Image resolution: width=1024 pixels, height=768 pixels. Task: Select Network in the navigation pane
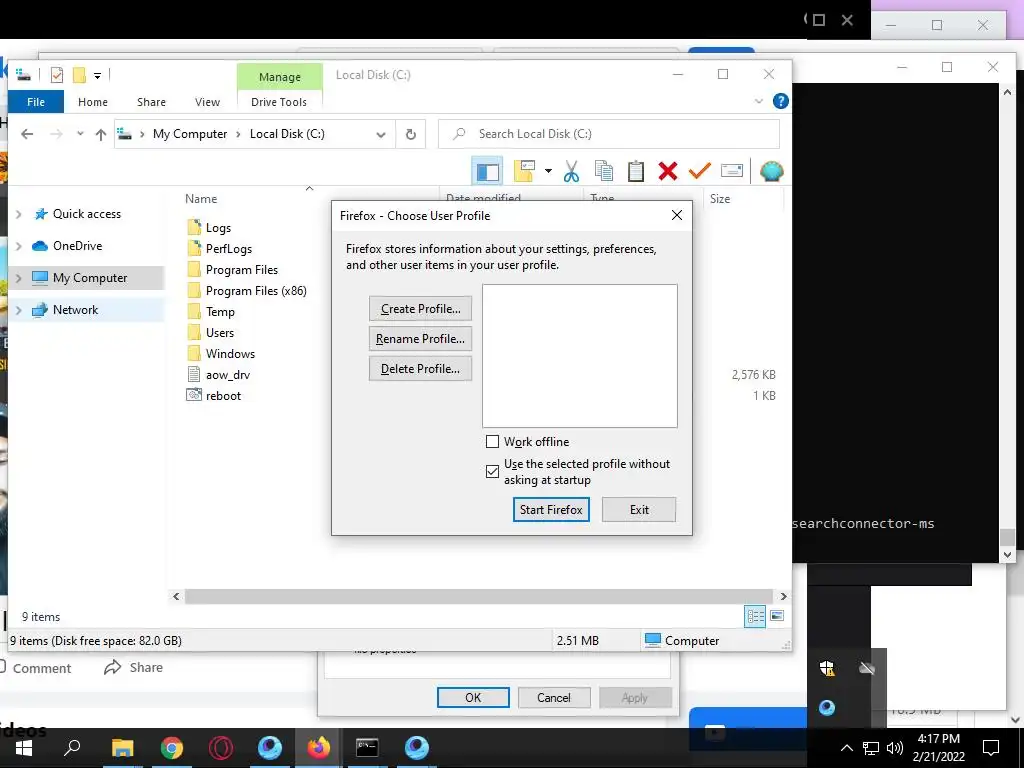click(x=75, y=310)
